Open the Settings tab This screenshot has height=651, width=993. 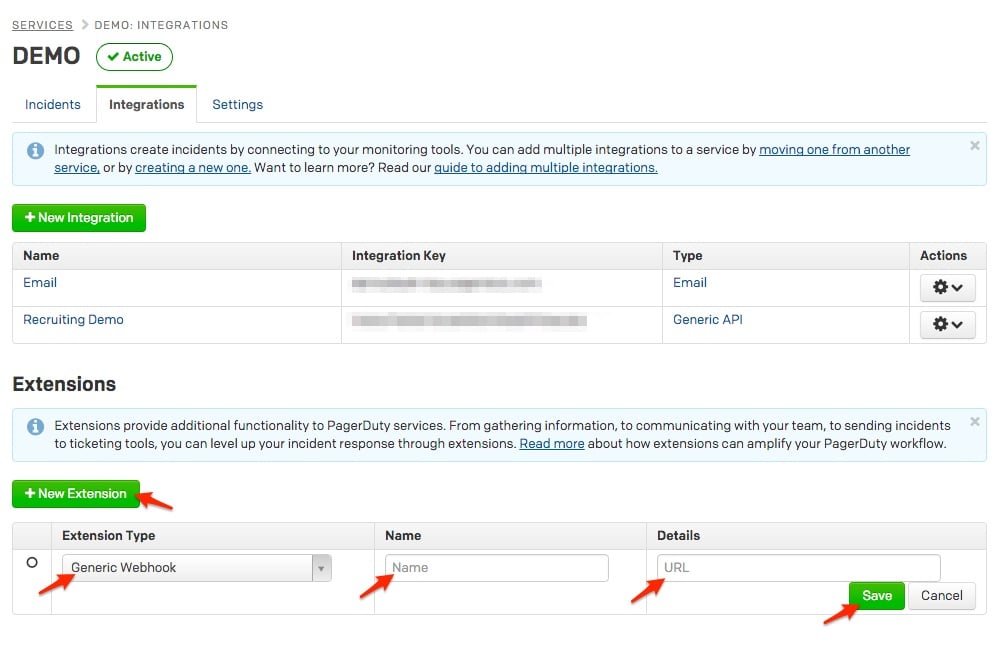(x=237, y=104)
